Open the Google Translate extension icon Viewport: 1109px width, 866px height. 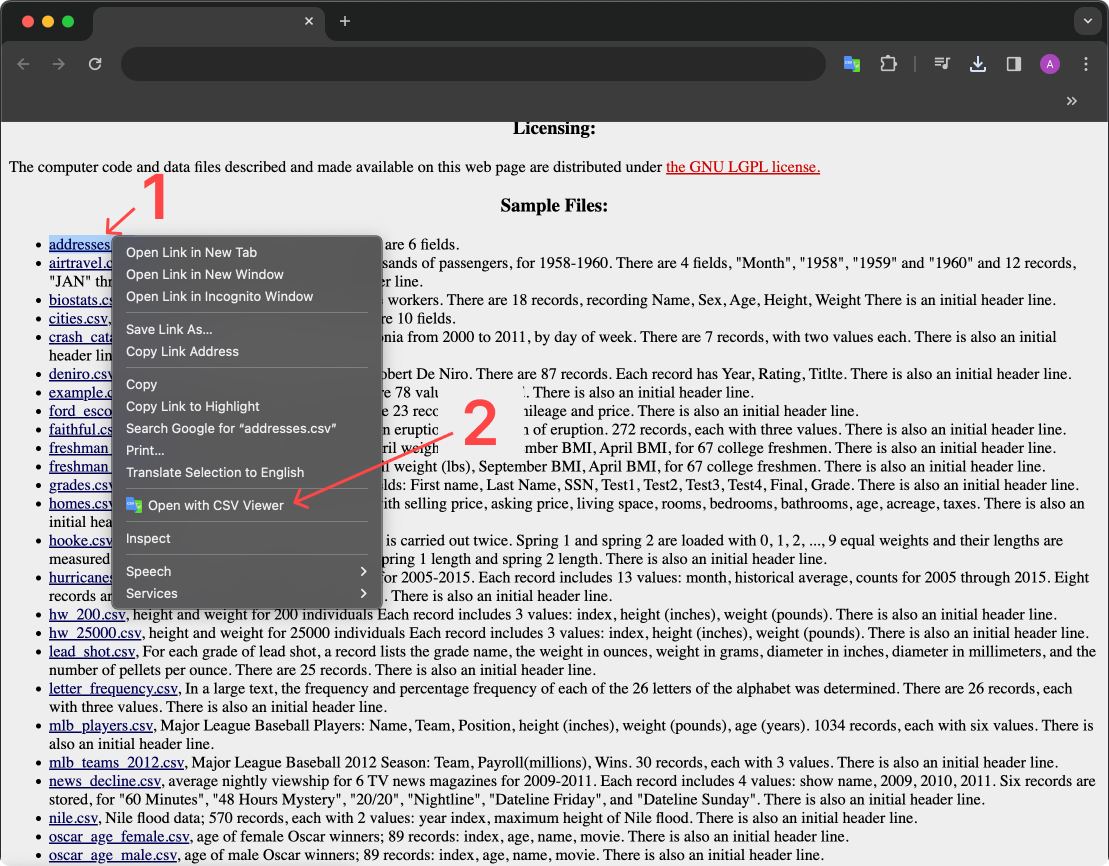851,63
